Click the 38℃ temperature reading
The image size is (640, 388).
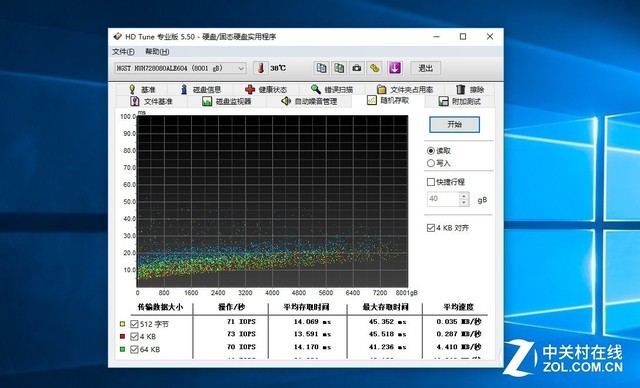278,68
